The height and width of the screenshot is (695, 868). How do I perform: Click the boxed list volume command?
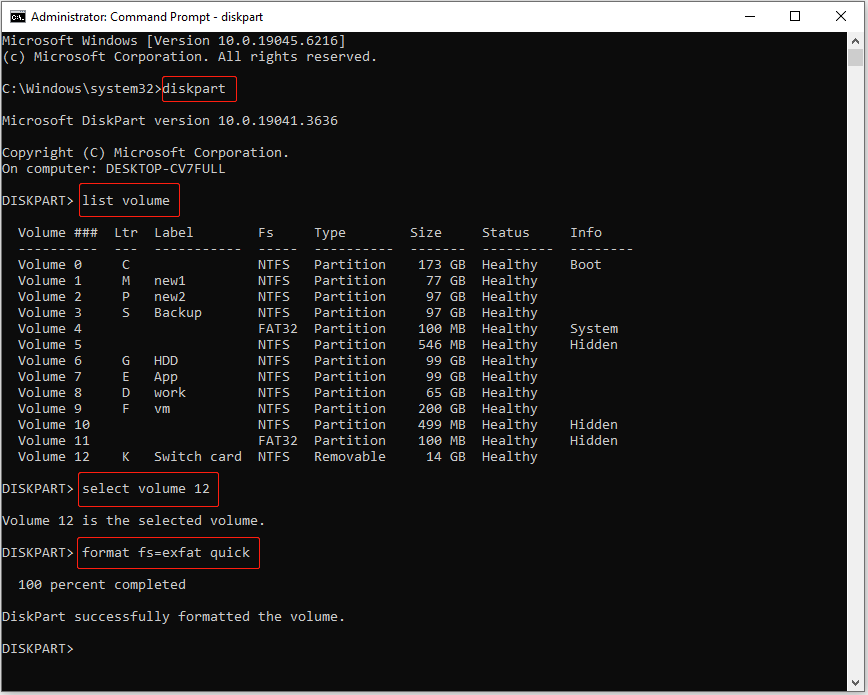(128, 200)
